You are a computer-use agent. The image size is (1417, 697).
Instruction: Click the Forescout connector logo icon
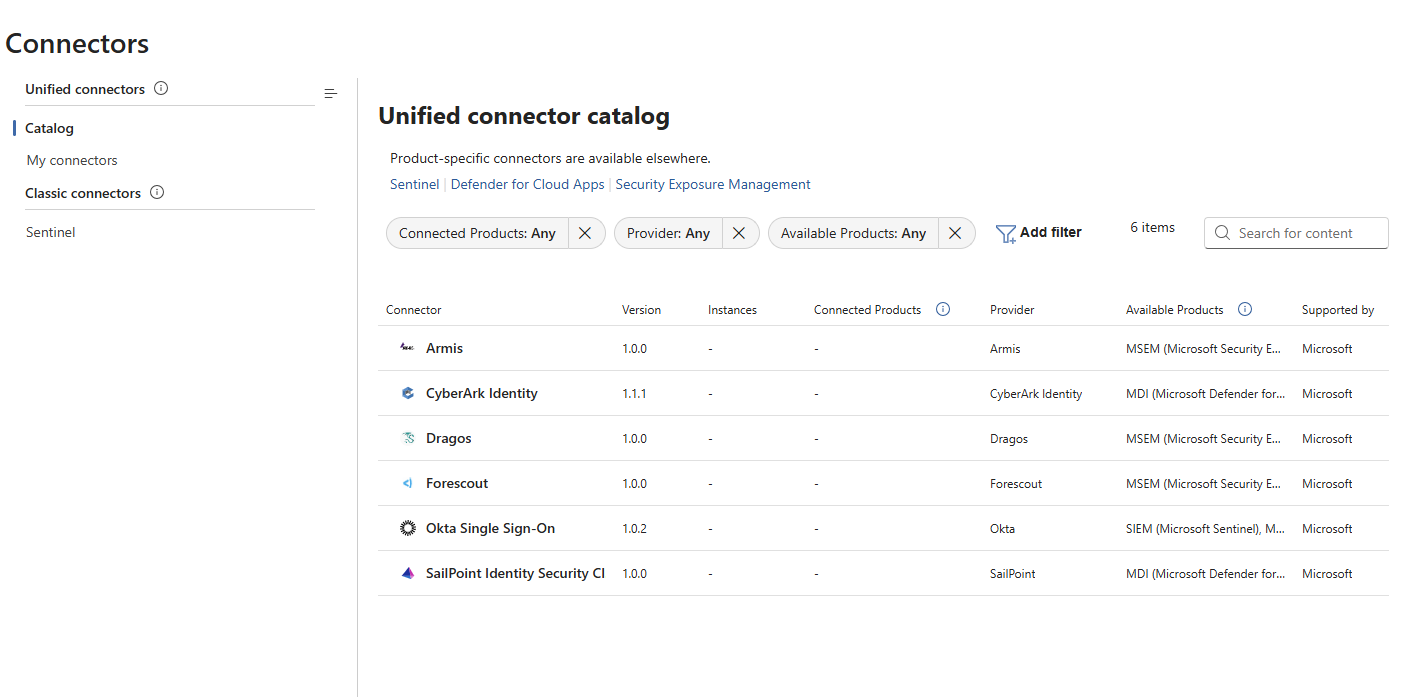[x=408, y=483]
